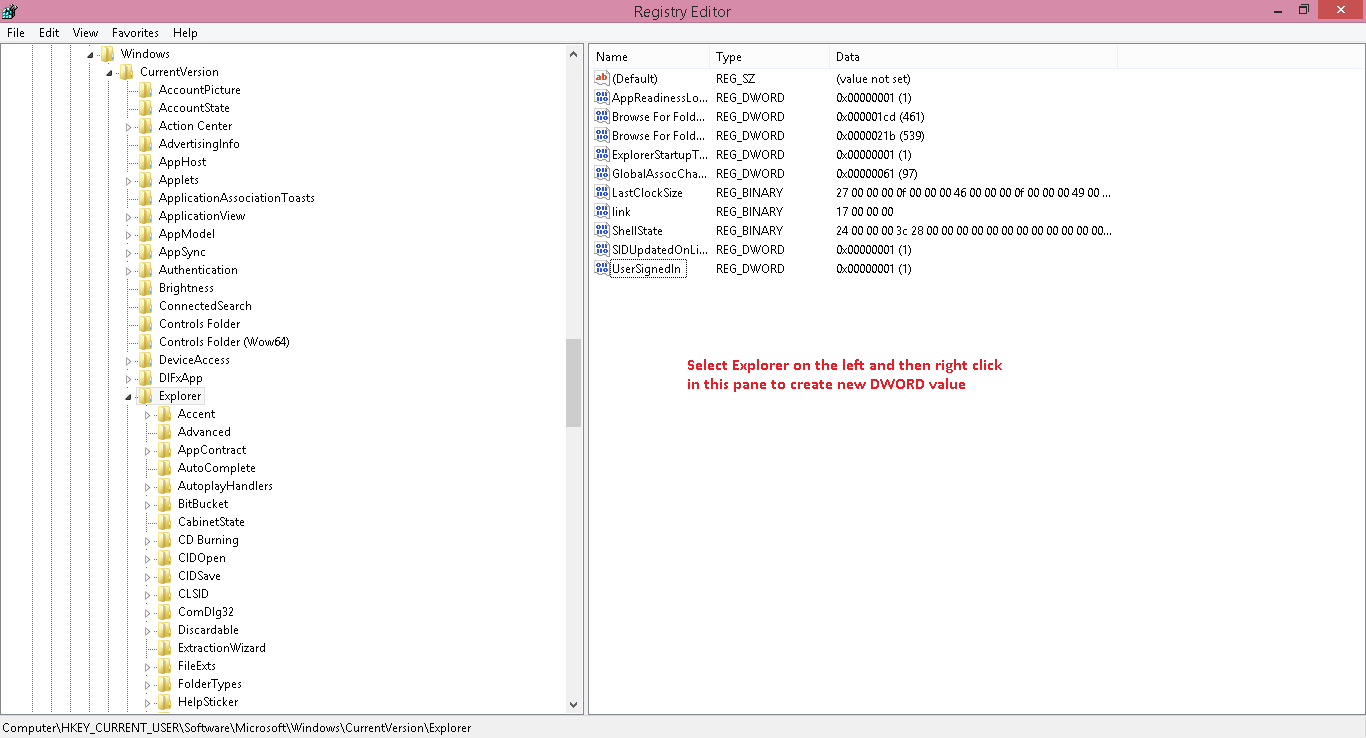Collapse the CurrentVersion key

click(110, 73)
